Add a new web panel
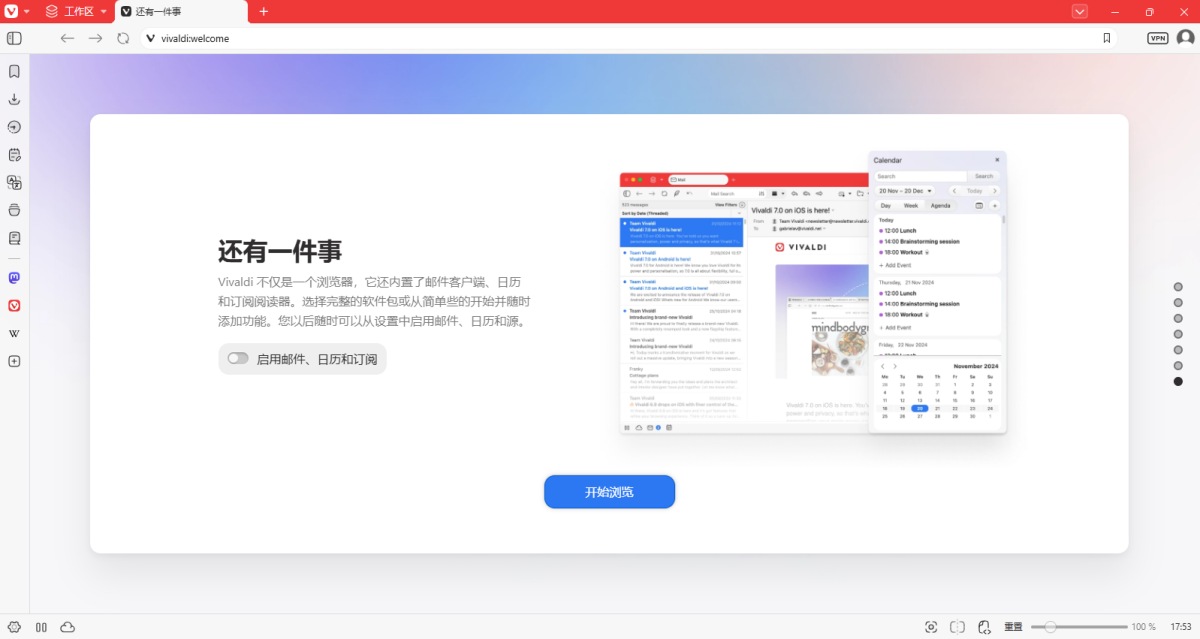Viewport: 1200px width, 639px height. (x=14, y=361)
